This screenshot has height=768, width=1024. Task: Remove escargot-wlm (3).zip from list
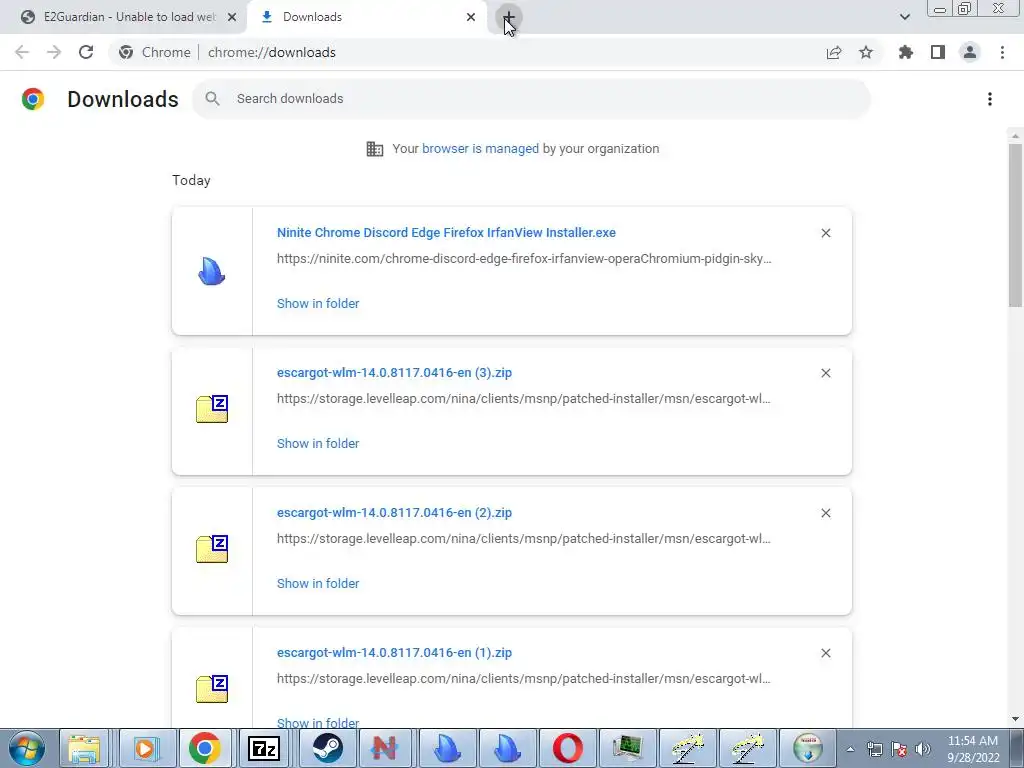(825, 373)
